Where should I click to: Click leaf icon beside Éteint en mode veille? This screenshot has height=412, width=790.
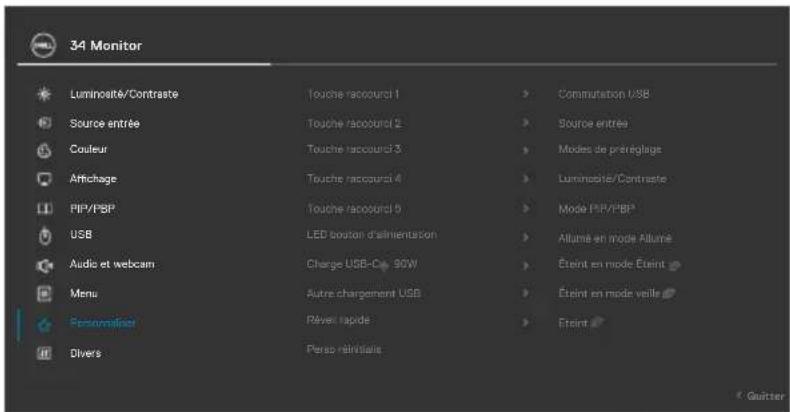click(x=669, y=294)
